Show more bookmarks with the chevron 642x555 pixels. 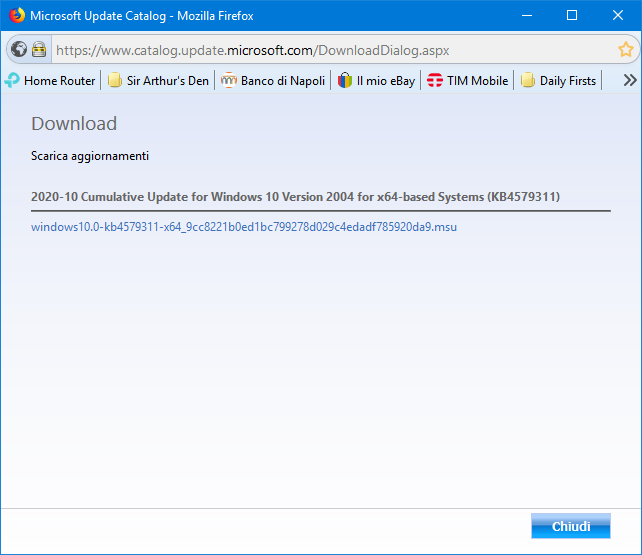[x=629, y=81]
